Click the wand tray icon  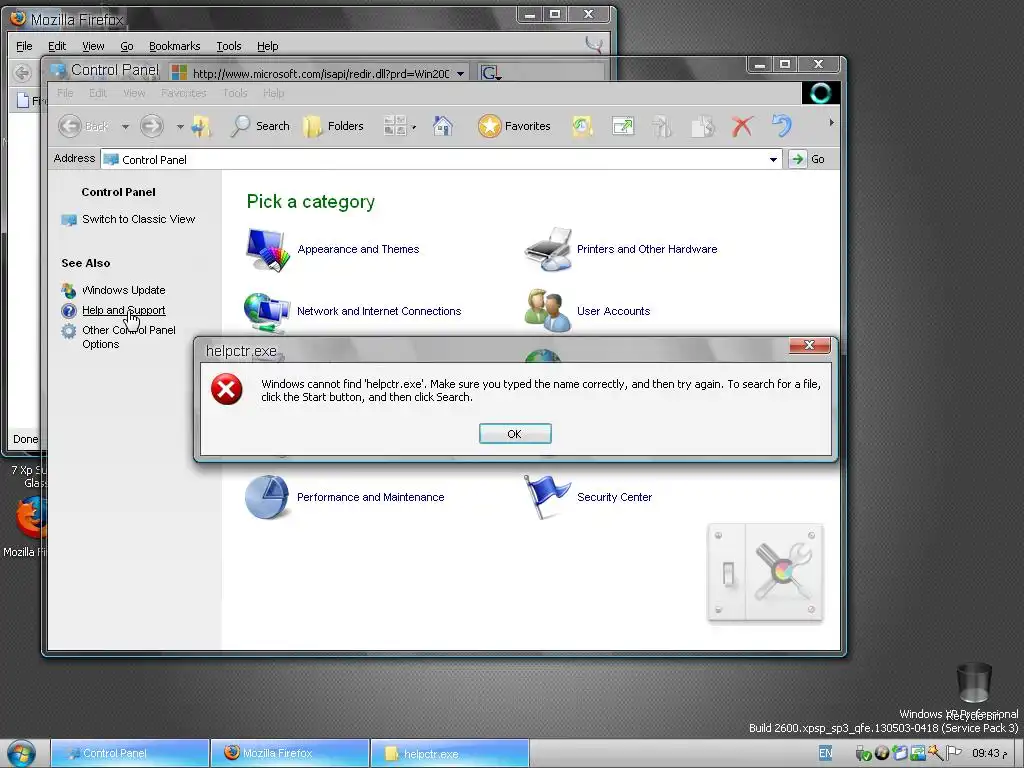(936, 753)
